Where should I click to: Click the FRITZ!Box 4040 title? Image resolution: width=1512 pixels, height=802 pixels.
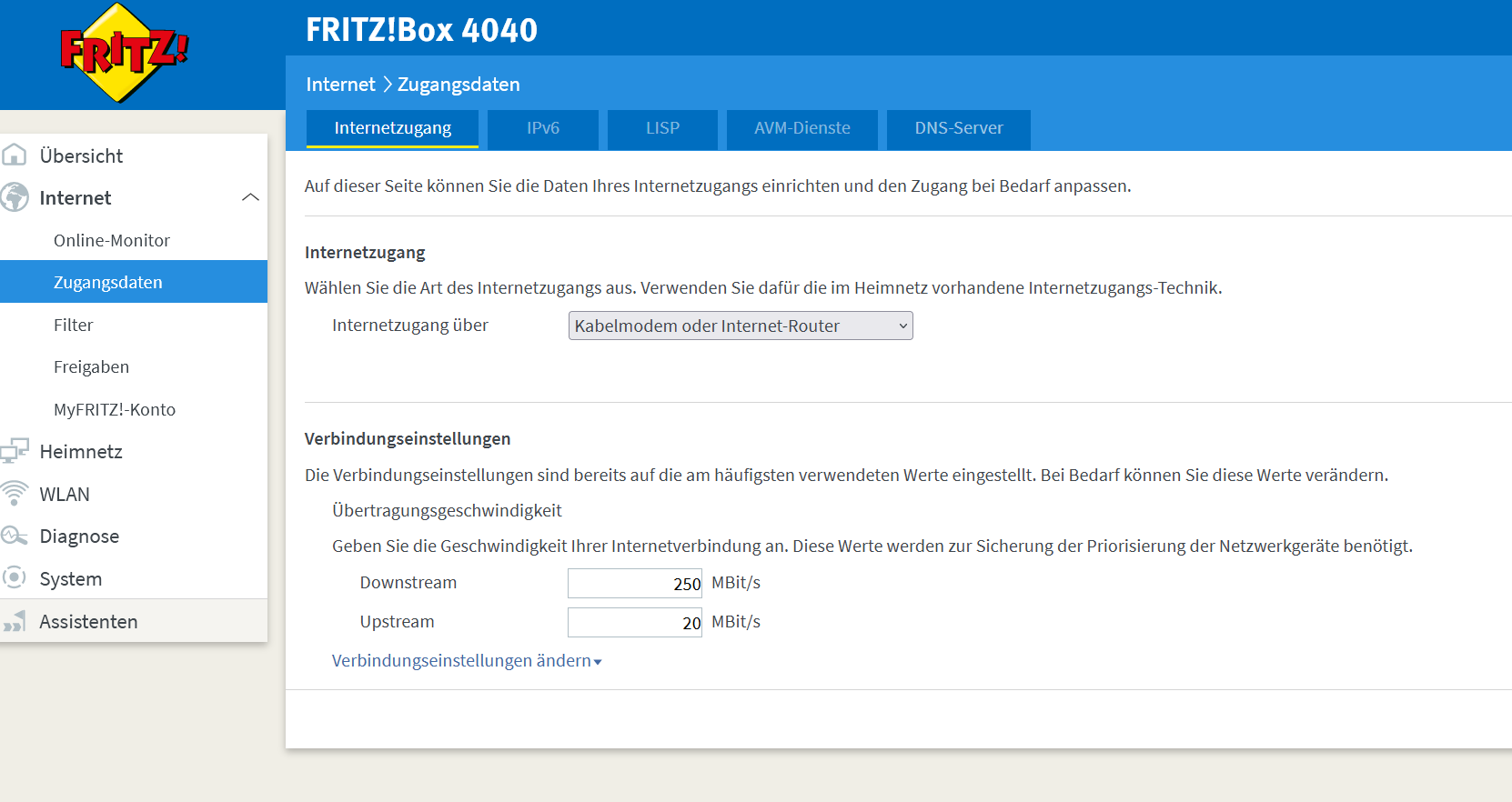tap(421, 30)
